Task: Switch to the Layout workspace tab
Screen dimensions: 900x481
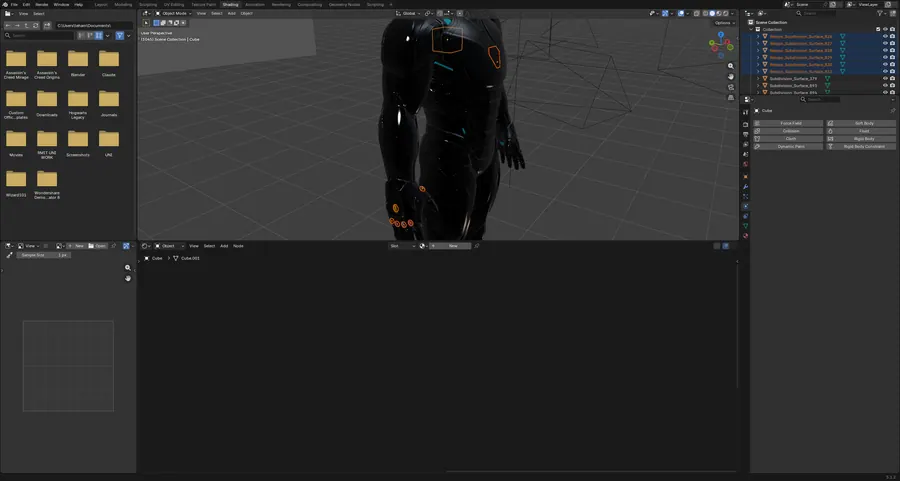Action: click(101, 5)
